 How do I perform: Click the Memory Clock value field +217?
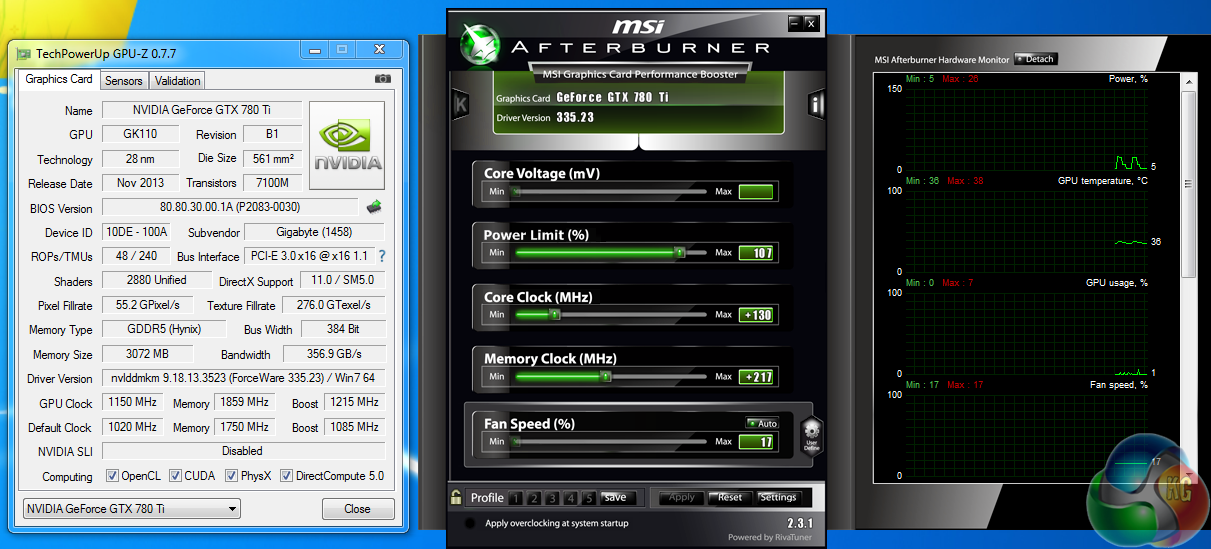(756, 377)
